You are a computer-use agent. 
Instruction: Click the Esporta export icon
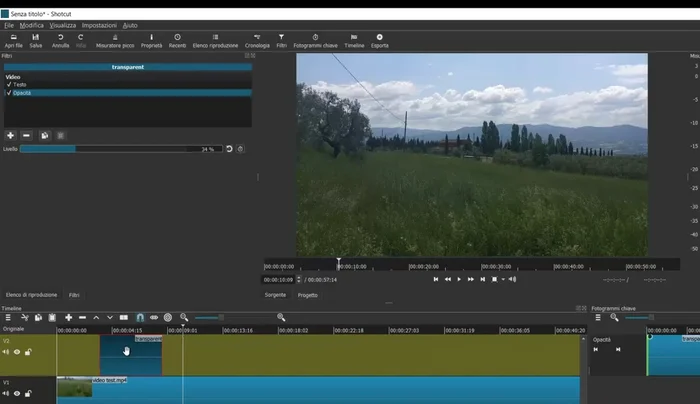pyautogui.click(x=379, y=41)
